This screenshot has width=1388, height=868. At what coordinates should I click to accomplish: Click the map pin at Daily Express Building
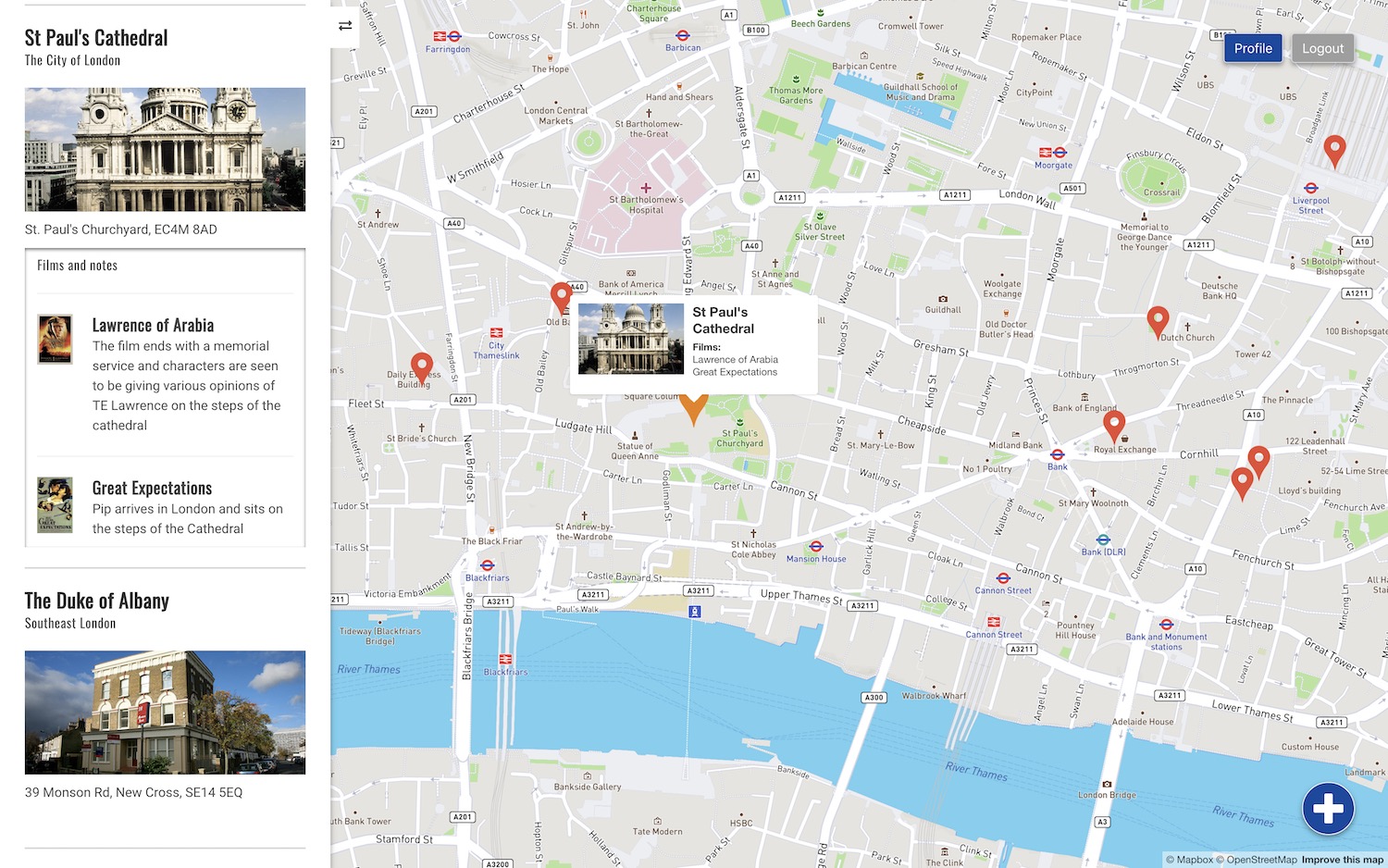[x=422, y=366]
